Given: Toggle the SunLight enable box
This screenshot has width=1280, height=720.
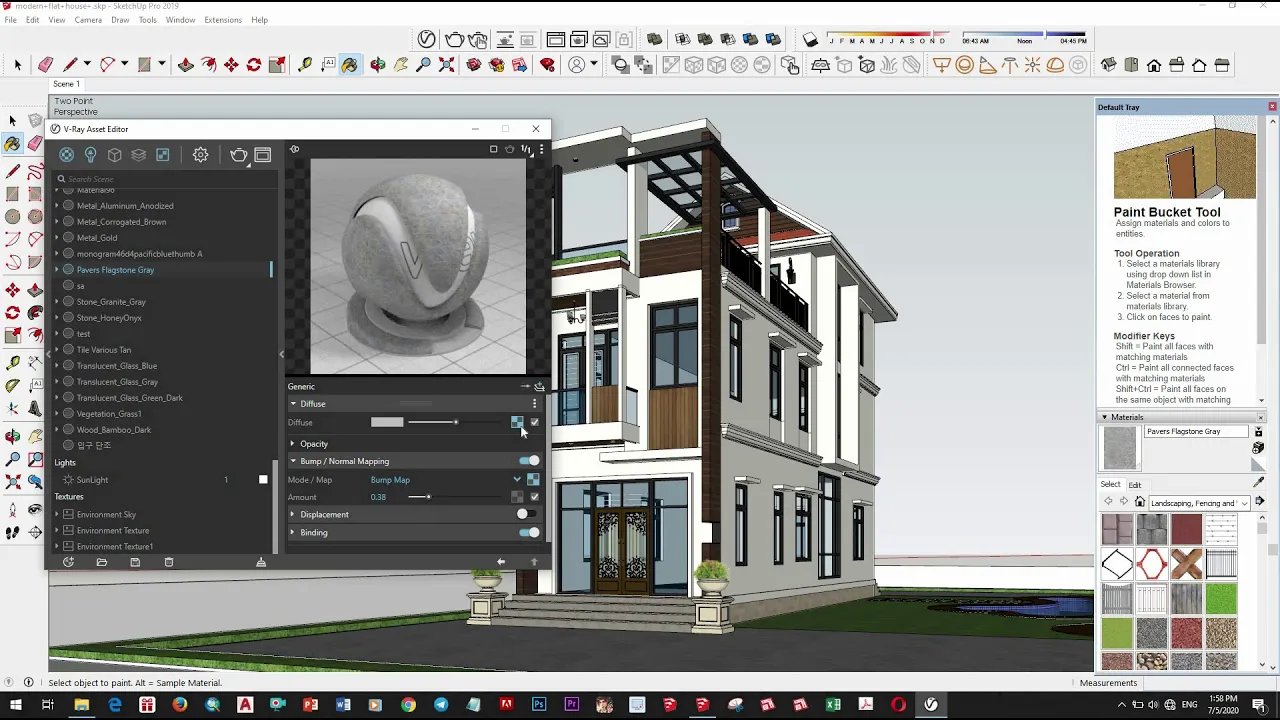Looking at the screenshot, I should 263,480.
